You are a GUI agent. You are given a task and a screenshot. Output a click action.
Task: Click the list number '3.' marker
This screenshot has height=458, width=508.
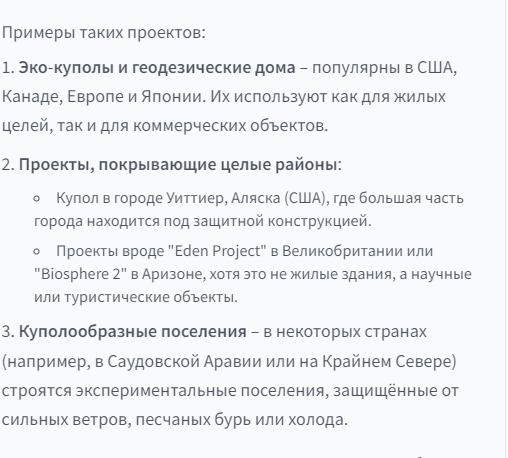click(8, 332)
